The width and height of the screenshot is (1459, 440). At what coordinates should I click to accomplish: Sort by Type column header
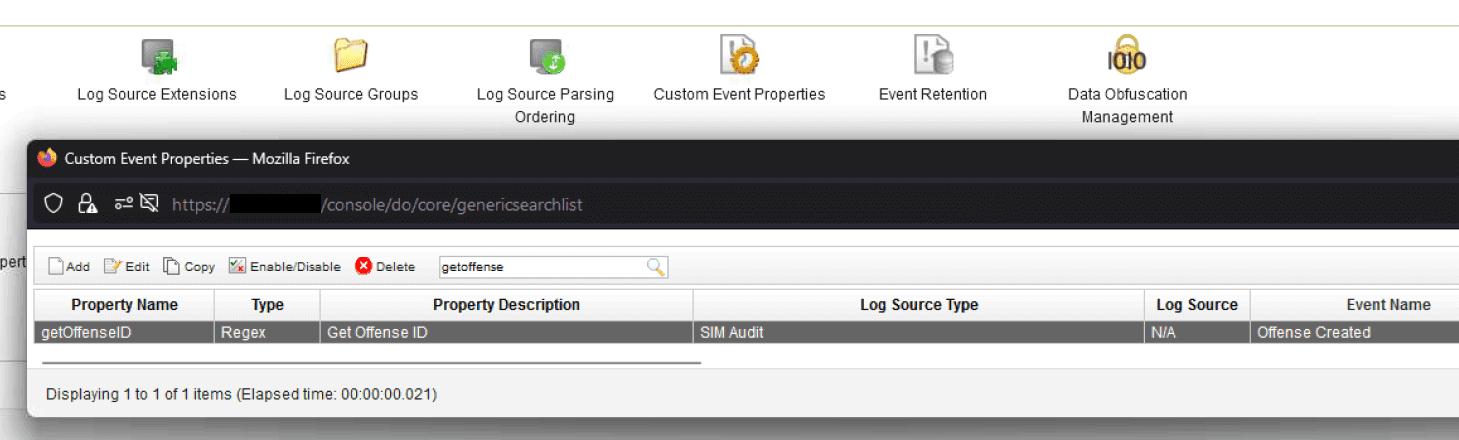[267, 305]
